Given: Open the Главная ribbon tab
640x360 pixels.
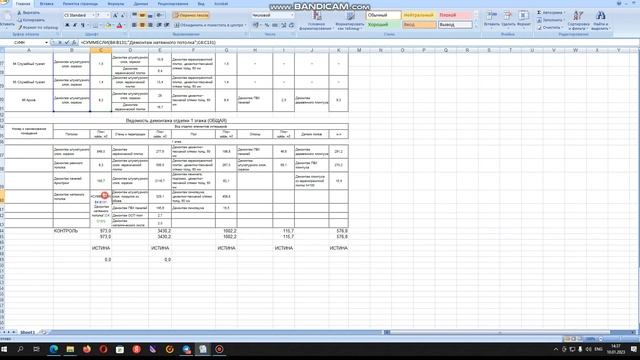Looking at the screenshot, I should (23, 4).
